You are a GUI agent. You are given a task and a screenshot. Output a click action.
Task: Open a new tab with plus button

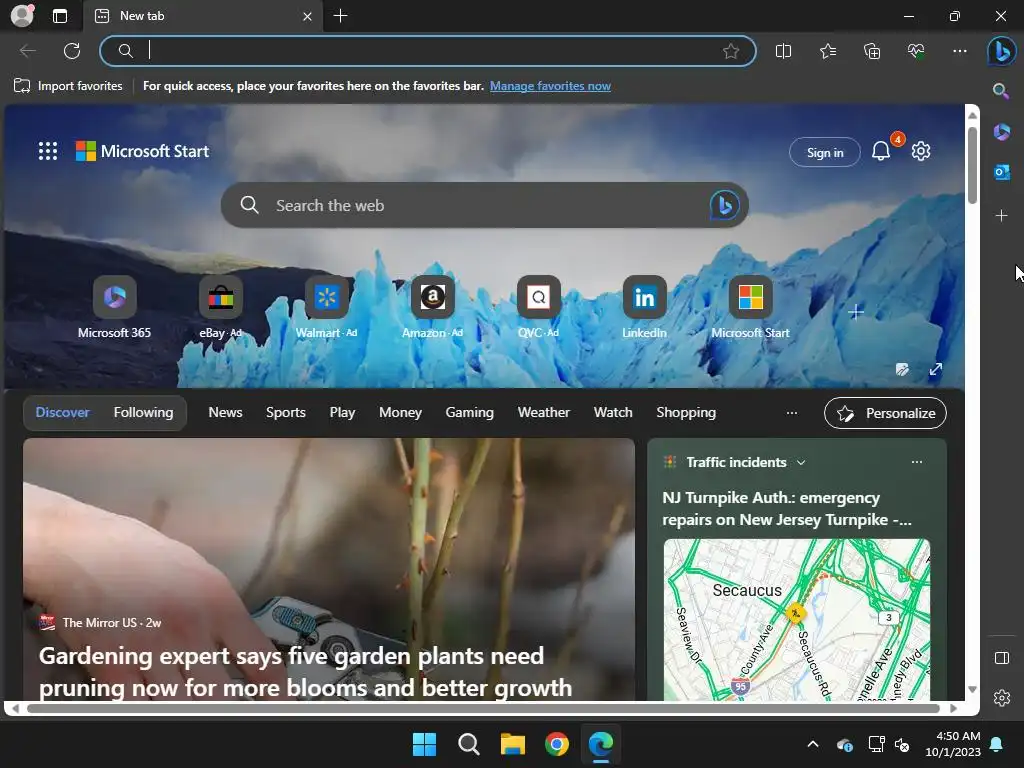(x=340, y=16)
